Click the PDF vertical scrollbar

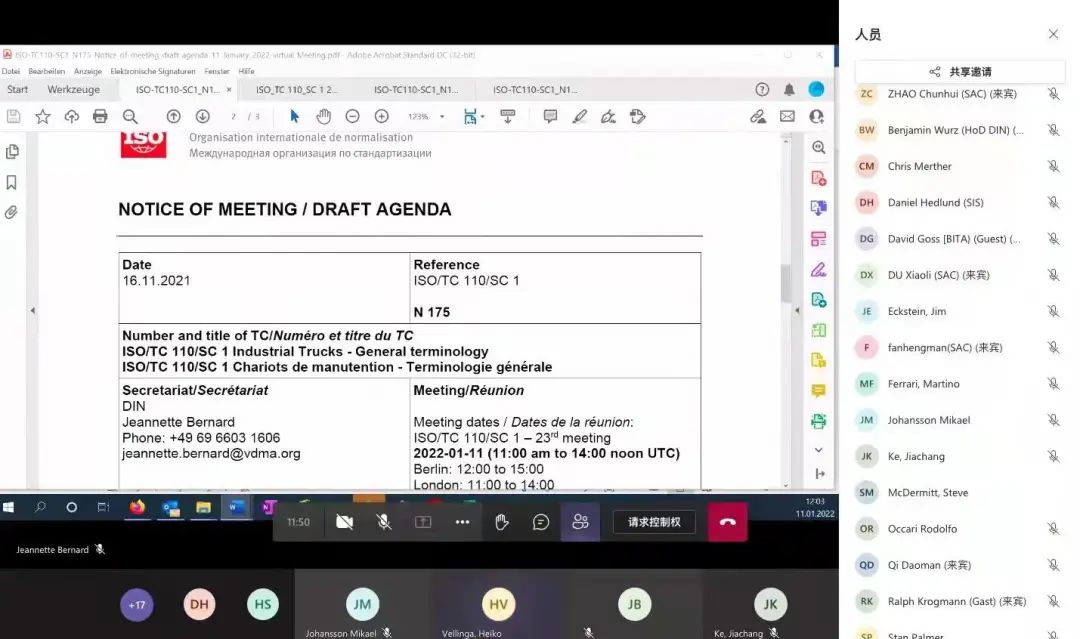[x=786, y=285]
